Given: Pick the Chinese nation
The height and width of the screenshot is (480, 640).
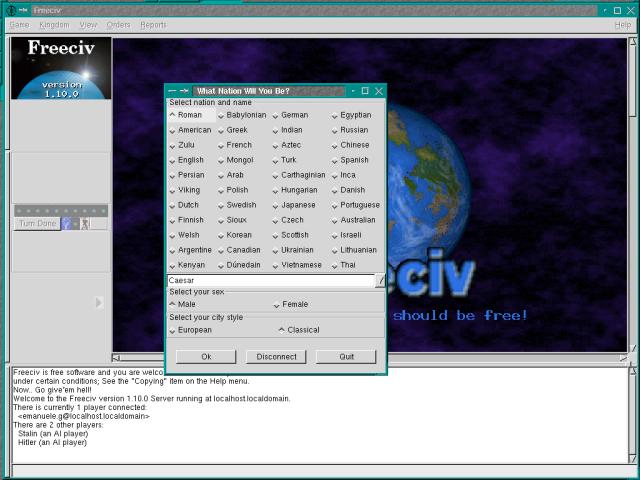Looking at the screenshot, I should (351, 145).
